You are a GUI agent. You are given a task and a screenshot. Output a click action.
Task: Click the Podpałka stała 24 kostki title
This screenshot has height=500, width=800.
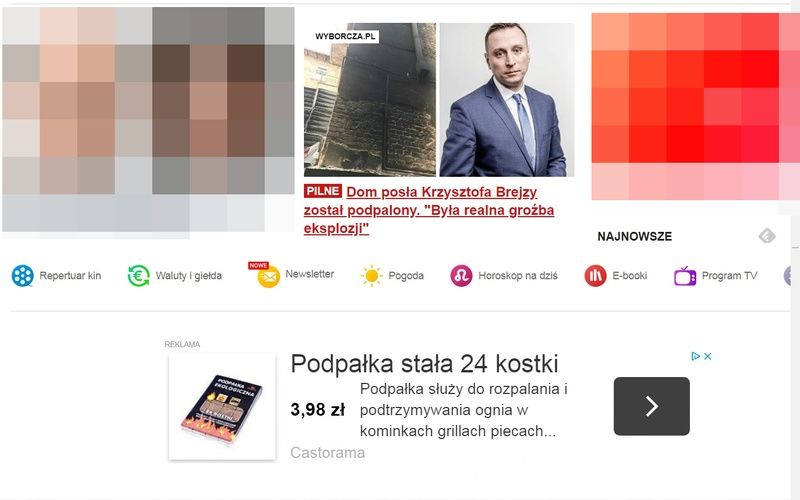pyautogui.click(x=424, y=364)
